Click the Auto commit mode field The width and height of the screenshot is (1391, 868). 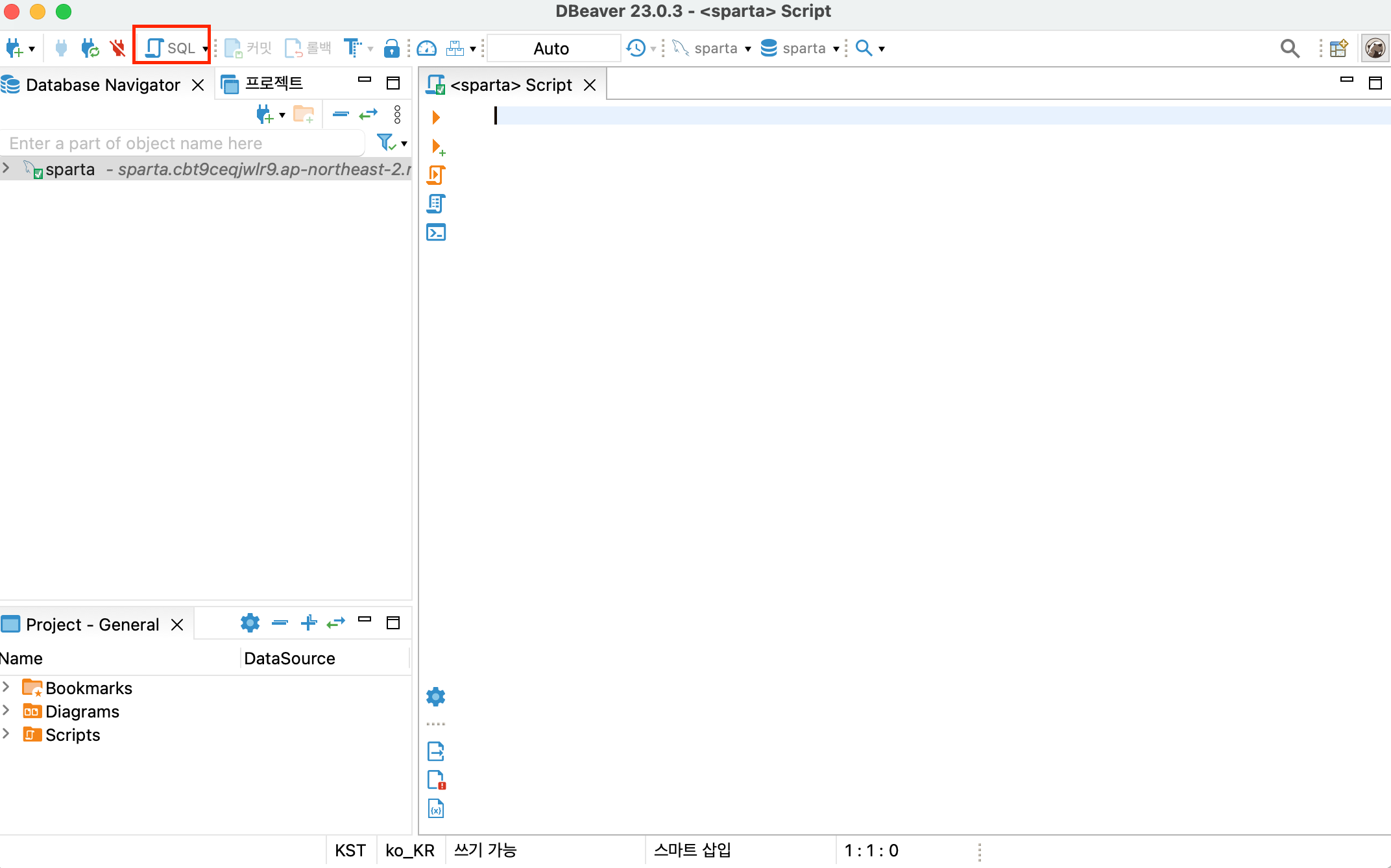pyautogui.click(x=553, y=48)
